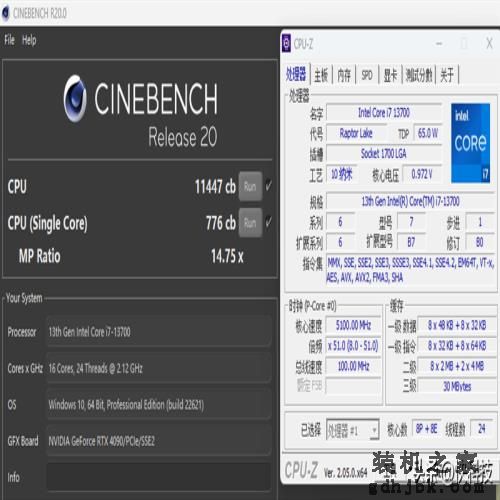This screenshot has height=500, width=500.
Task: Click the '776 cb' single core score
Action: (221, 223)
